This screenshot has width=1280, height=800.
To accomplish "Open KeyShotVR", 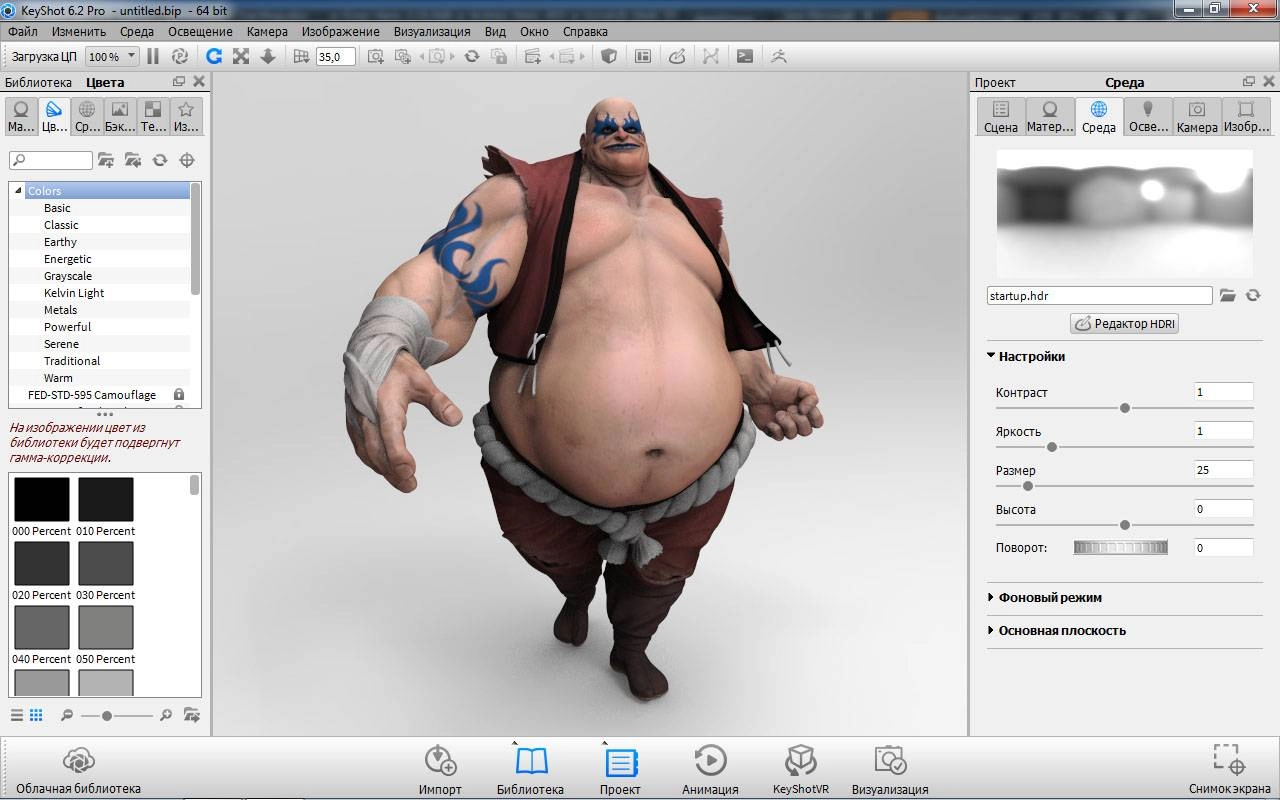I will (801, 770).
